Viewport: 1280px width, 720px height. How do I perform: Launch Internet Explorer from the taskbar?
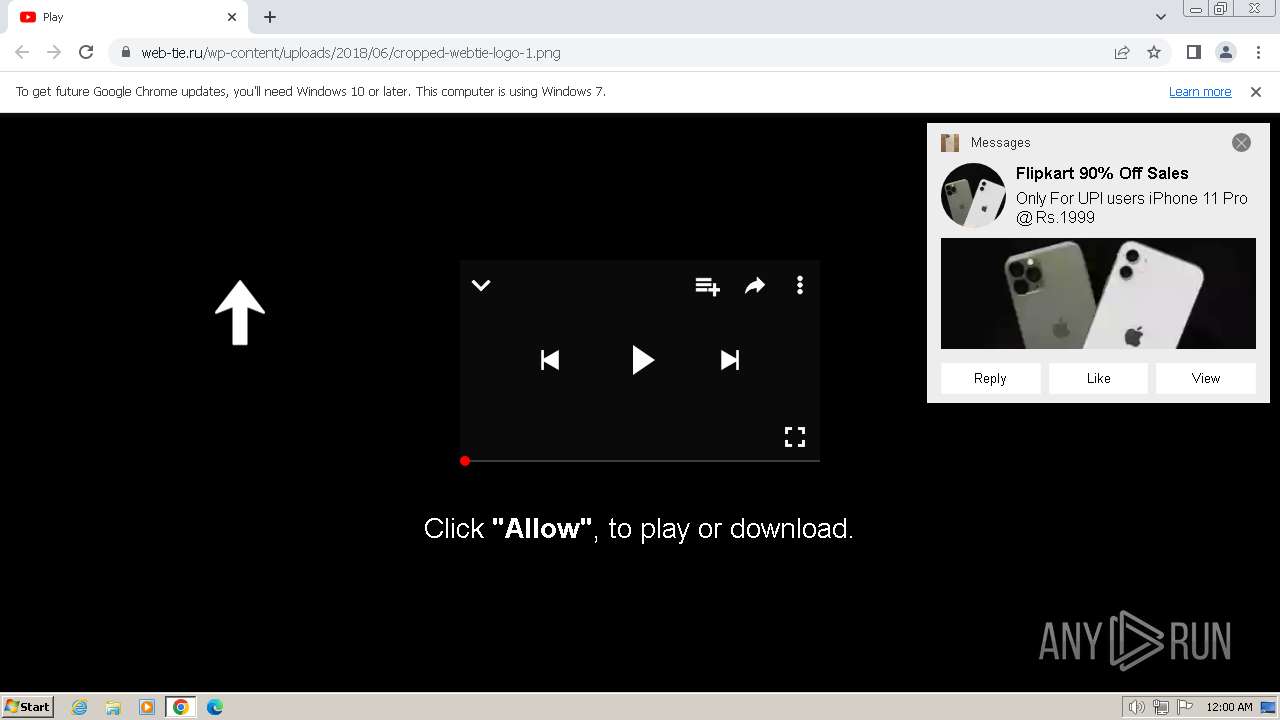[80, 707]
